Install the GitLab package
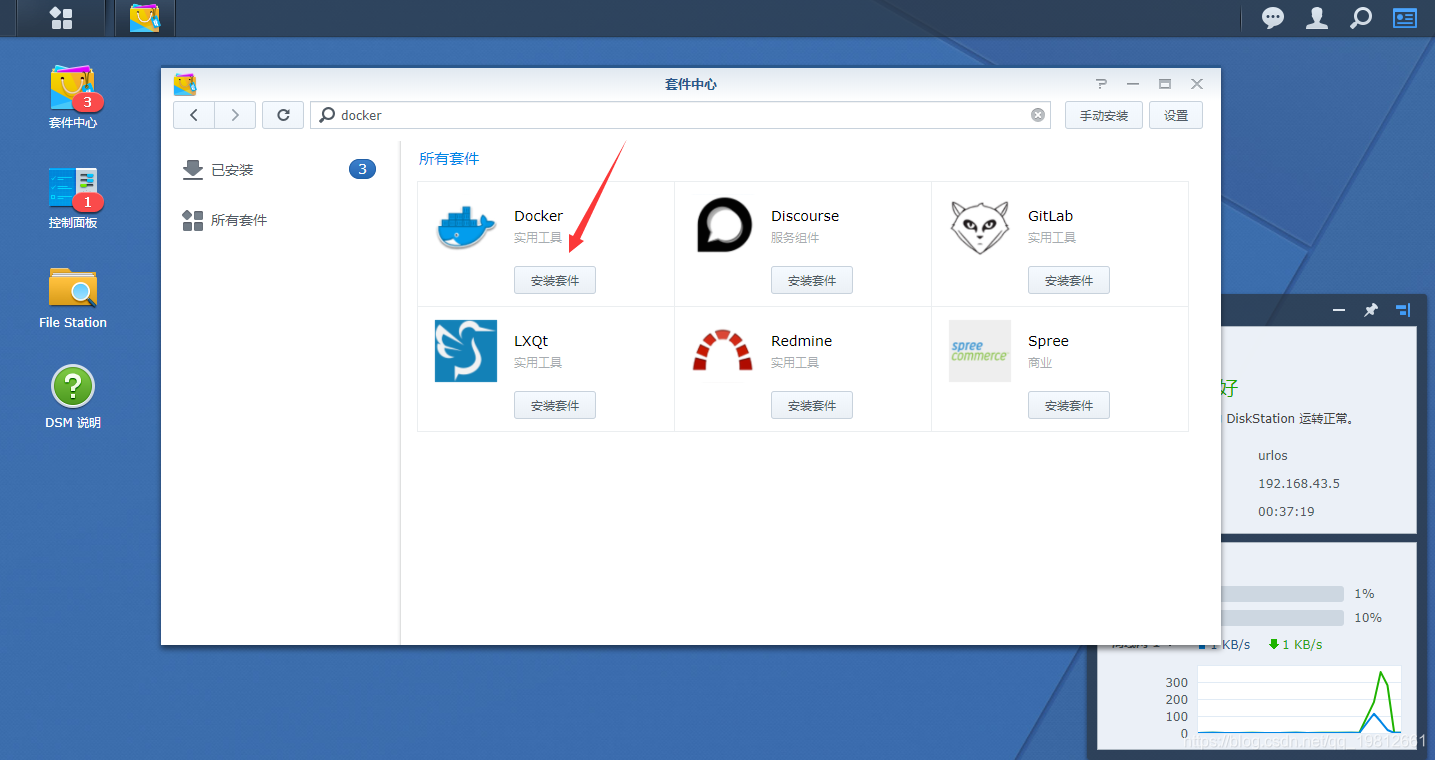This screenshot has width=1435, height=760. click(1069, 281)
